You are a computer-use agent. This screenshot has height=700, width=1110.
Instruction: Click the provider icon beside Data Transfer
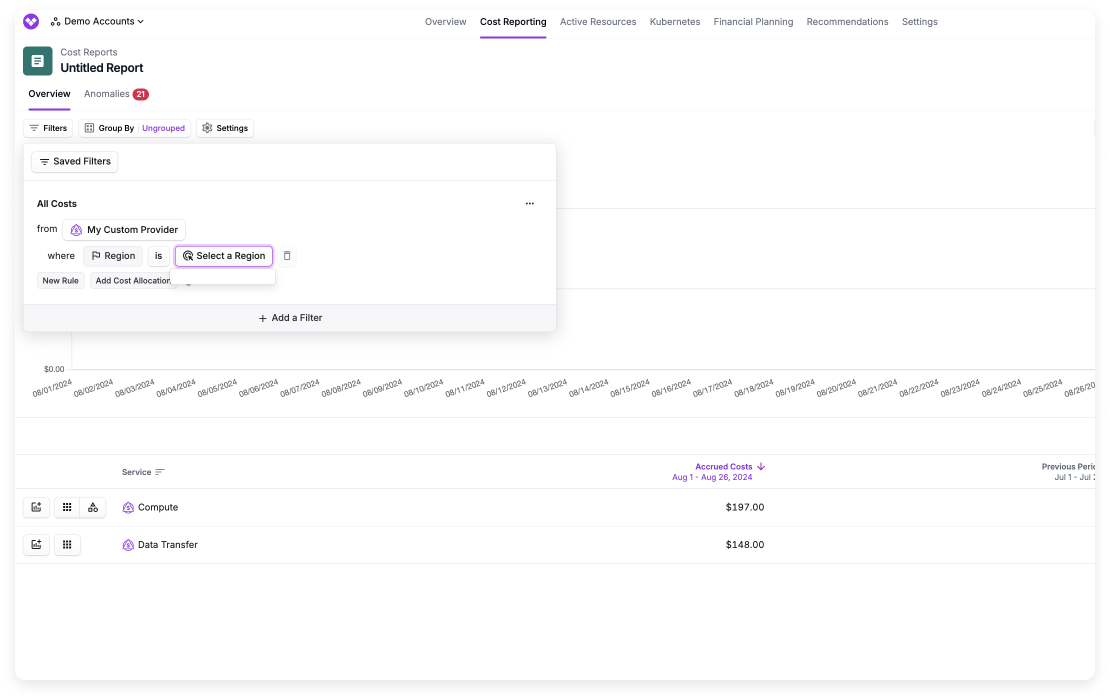pyautogui.click(x=128, y=545)
